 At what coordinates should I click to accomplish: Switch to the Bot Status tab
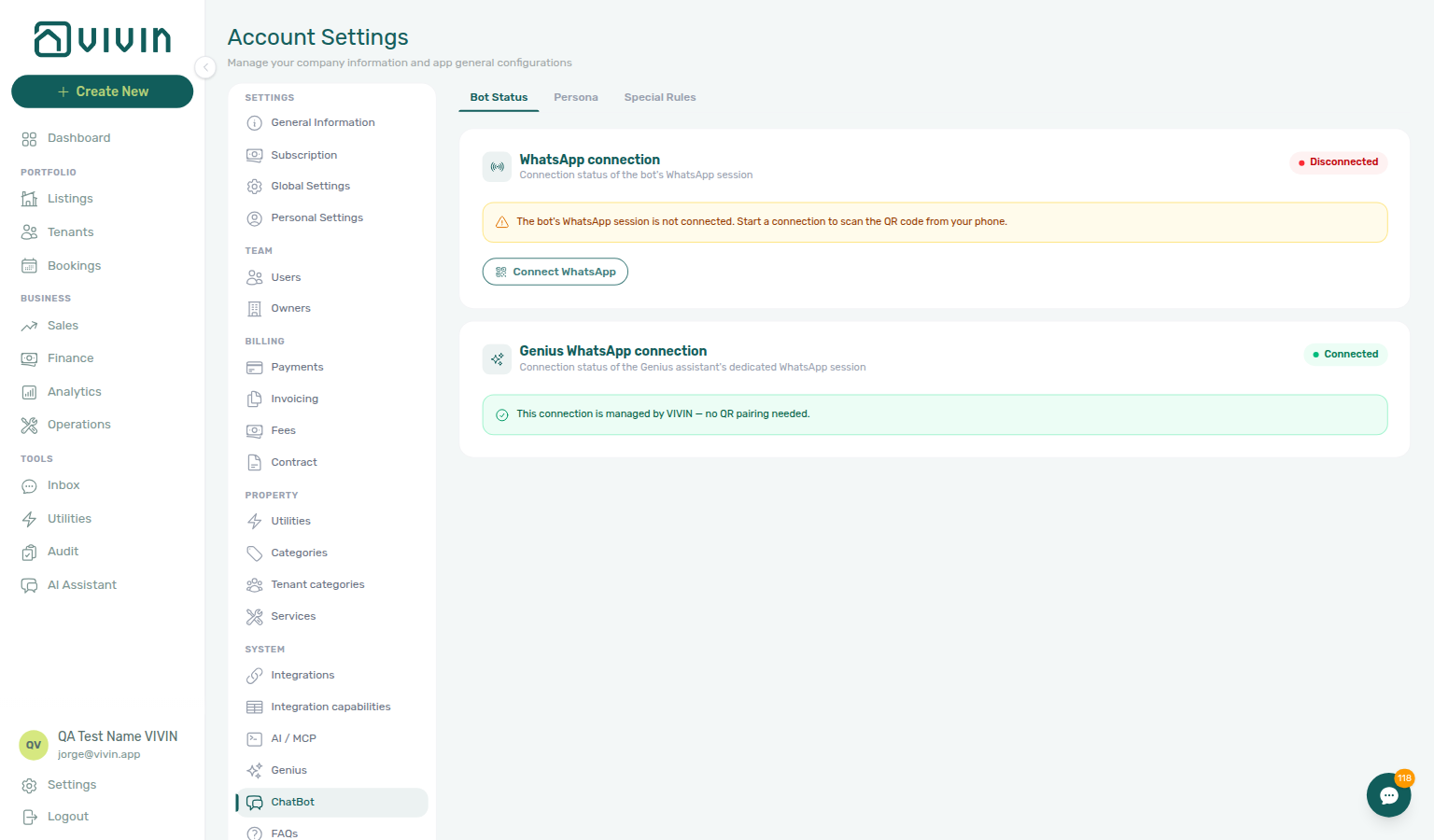(499, 97)
